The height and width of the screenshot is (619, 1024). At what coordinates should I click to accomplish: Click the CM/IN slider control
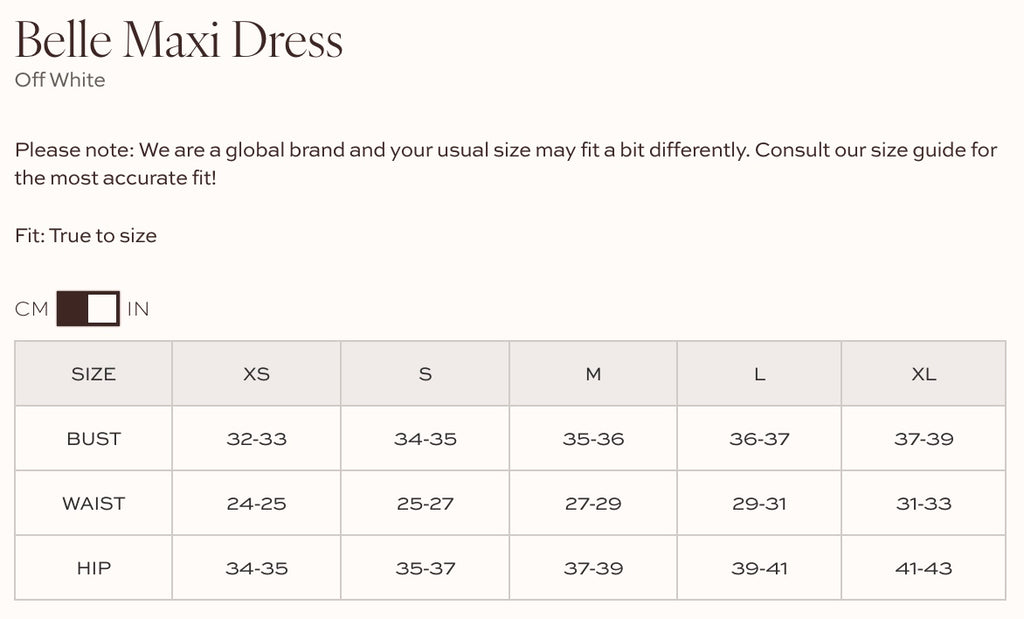coord(88,309)
